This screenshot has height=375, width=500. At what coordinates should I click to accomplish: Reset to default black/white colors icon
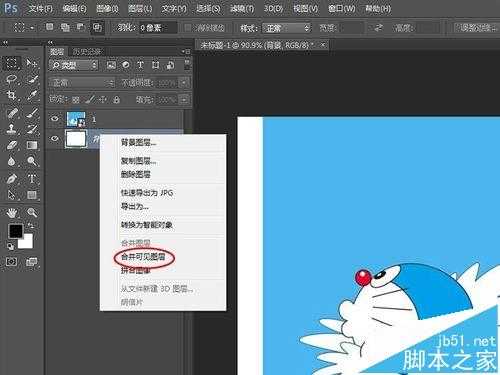tap(10, 246)
